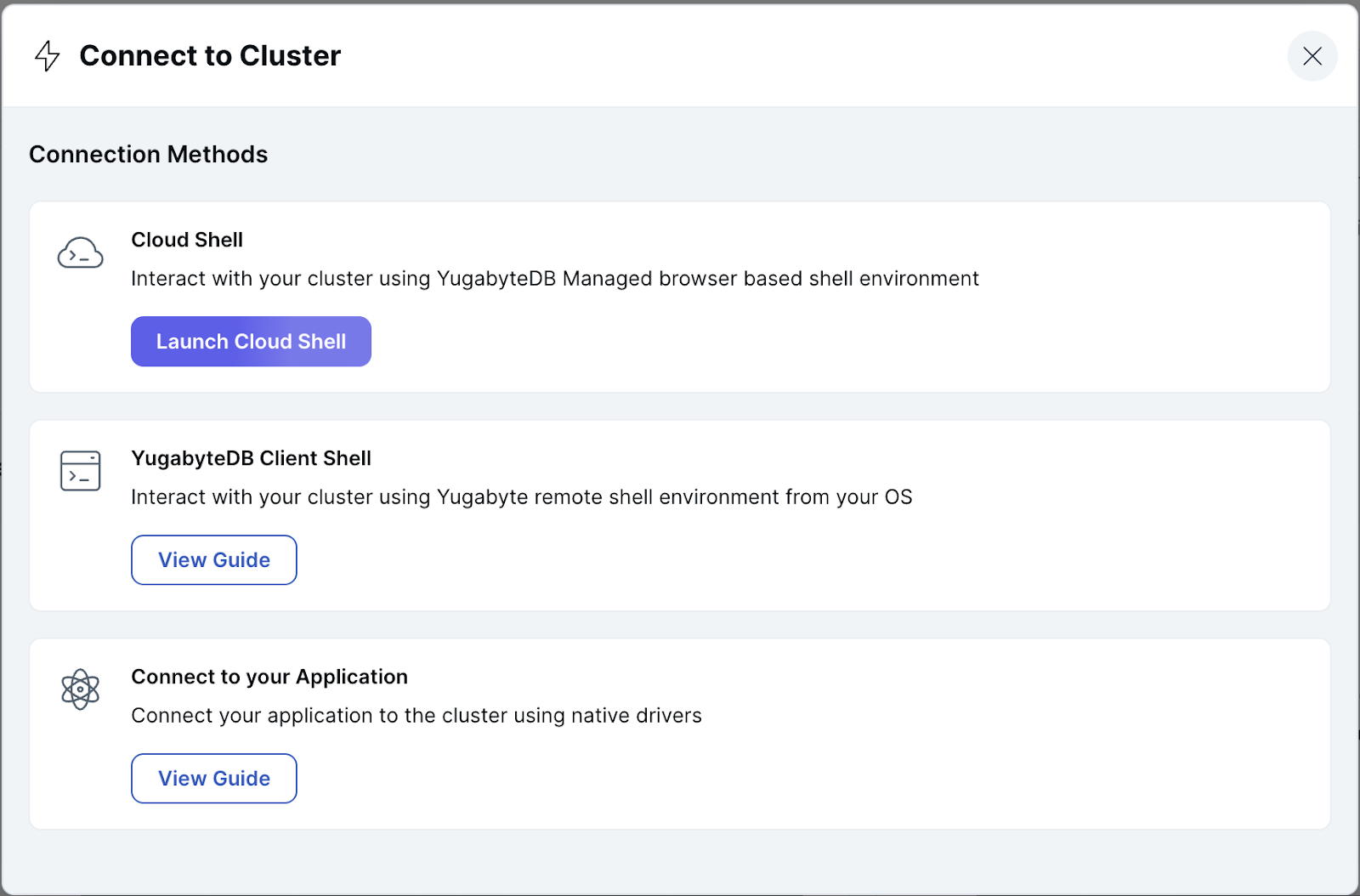Click the Cloud Shell browser based description text
The height and width of the screenshot is (896, 1360).
coord(554,279)
